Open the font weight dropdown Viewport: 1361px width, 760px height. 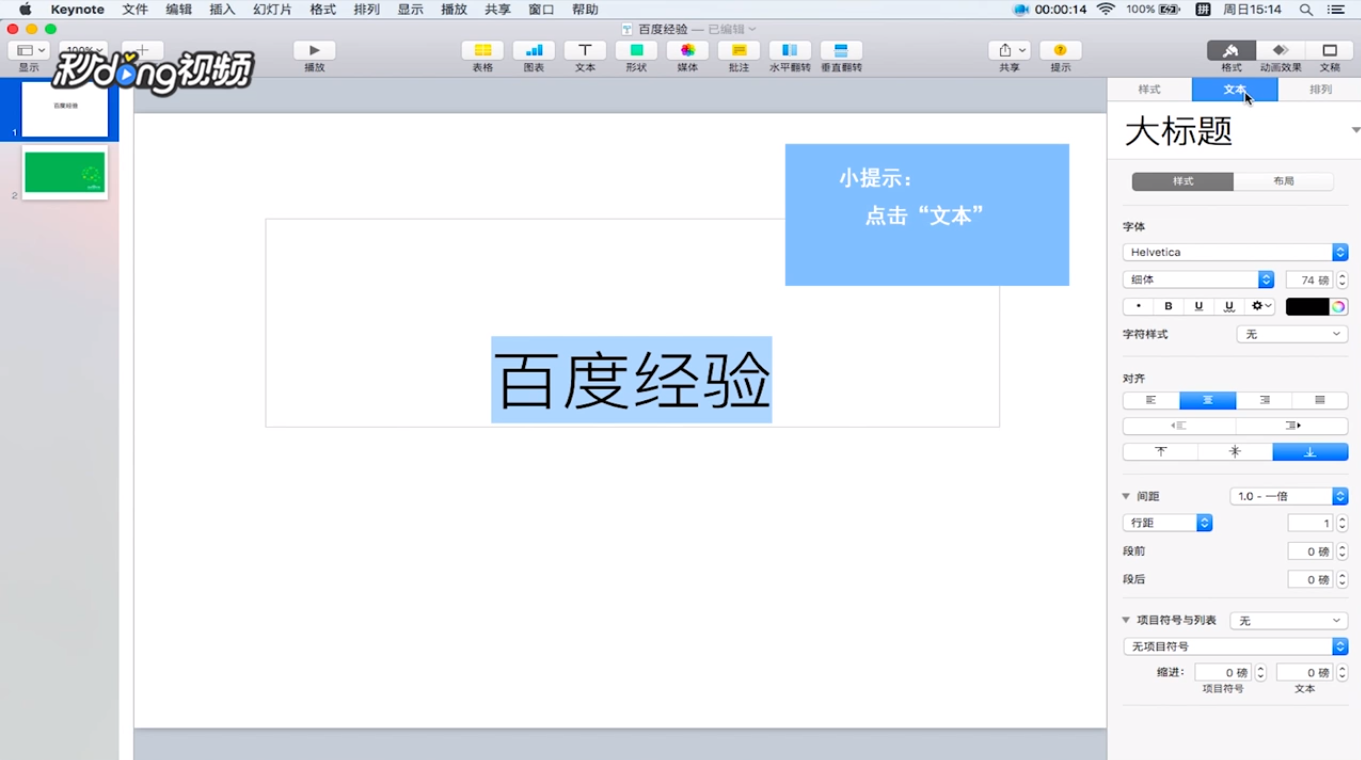pyautogui.click(x=1198, y=280)
